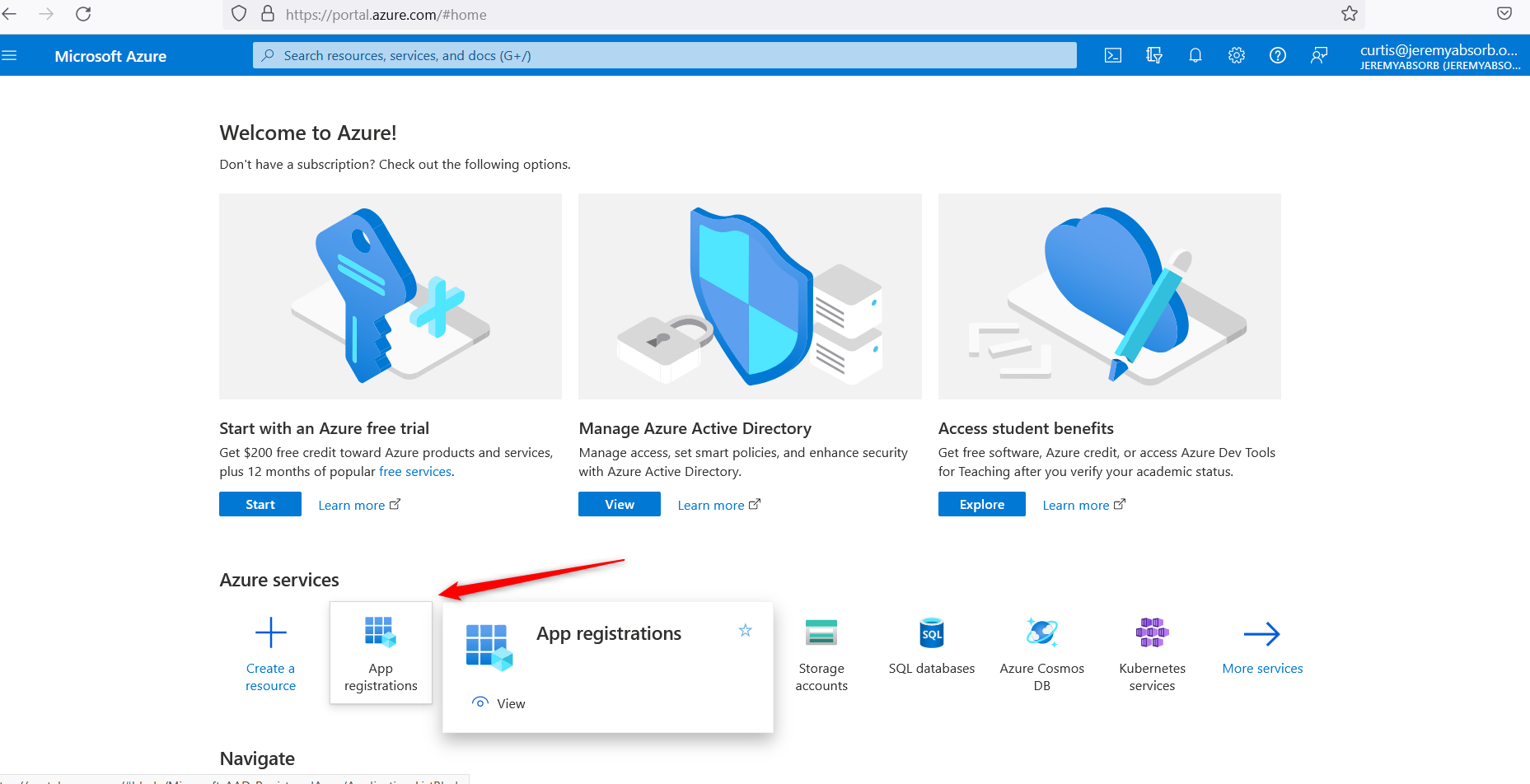Click the Welcome to Azure! heading
Screen dimensions: 1530x784
(308, 133)
